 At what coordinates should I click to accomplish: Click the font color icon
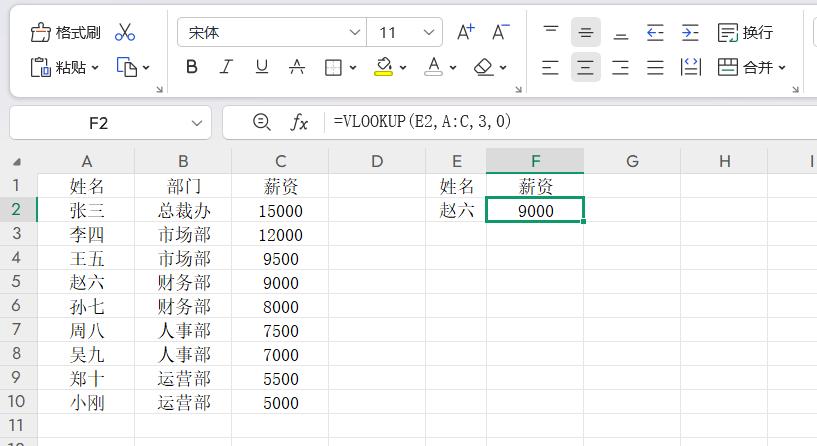[433, 67]
